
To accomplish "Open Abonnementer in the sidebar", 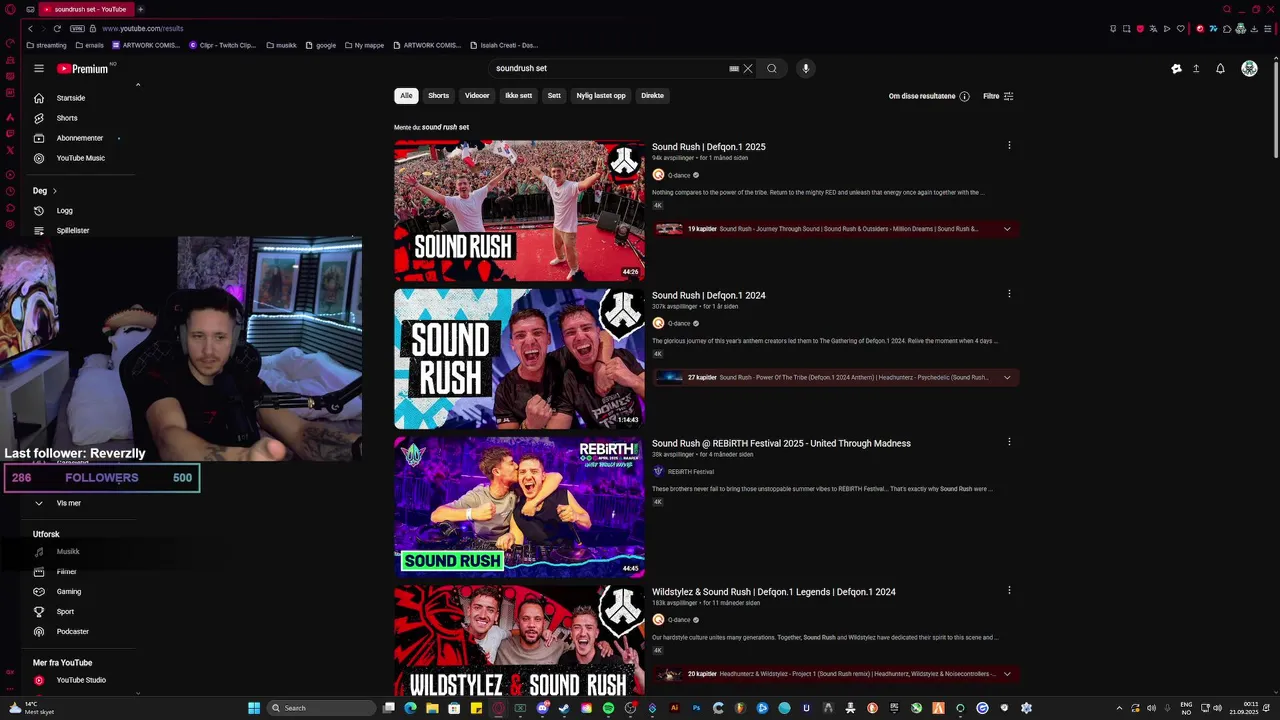I will 80,138.
